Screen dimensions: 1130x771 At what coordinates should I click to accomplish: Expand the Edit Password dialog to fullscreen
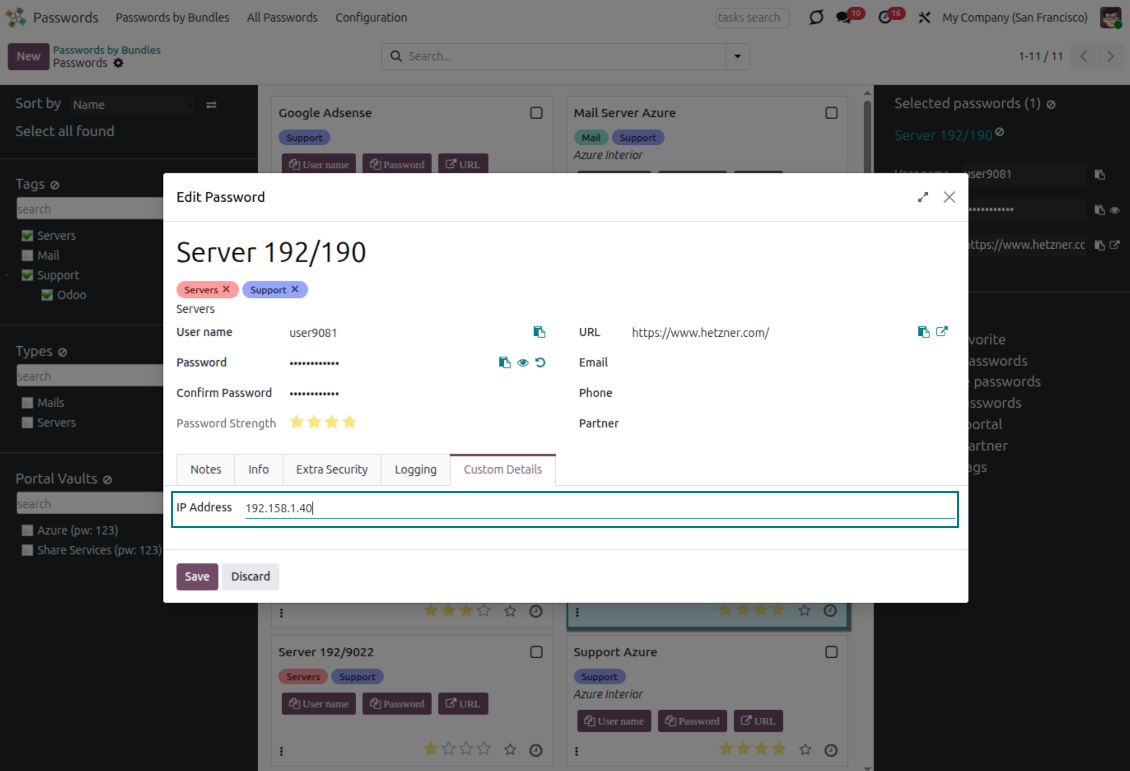[x=922, y=197]
